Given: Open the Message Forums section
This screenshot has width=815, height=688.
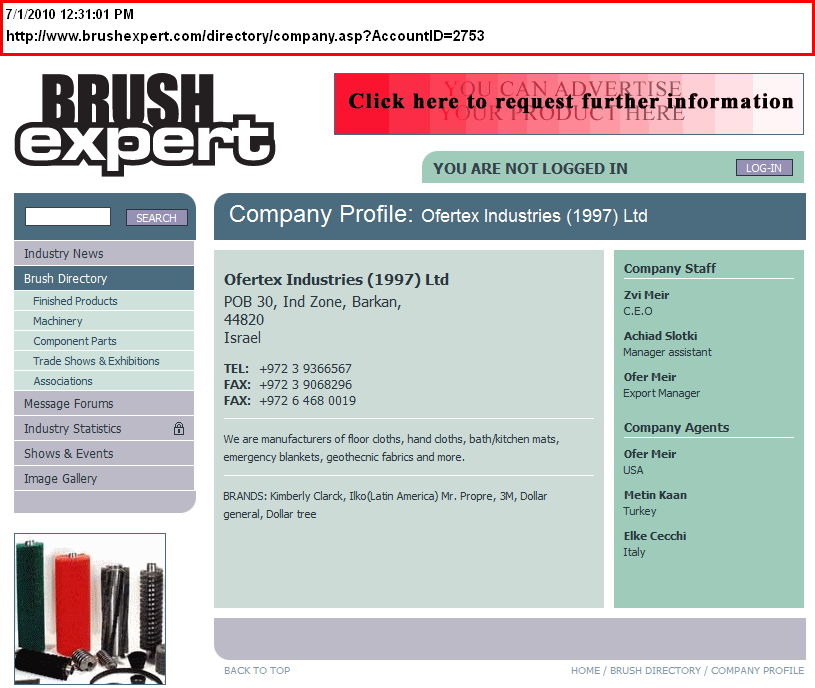Looking at the screenshot, I should tap(69, 404).
